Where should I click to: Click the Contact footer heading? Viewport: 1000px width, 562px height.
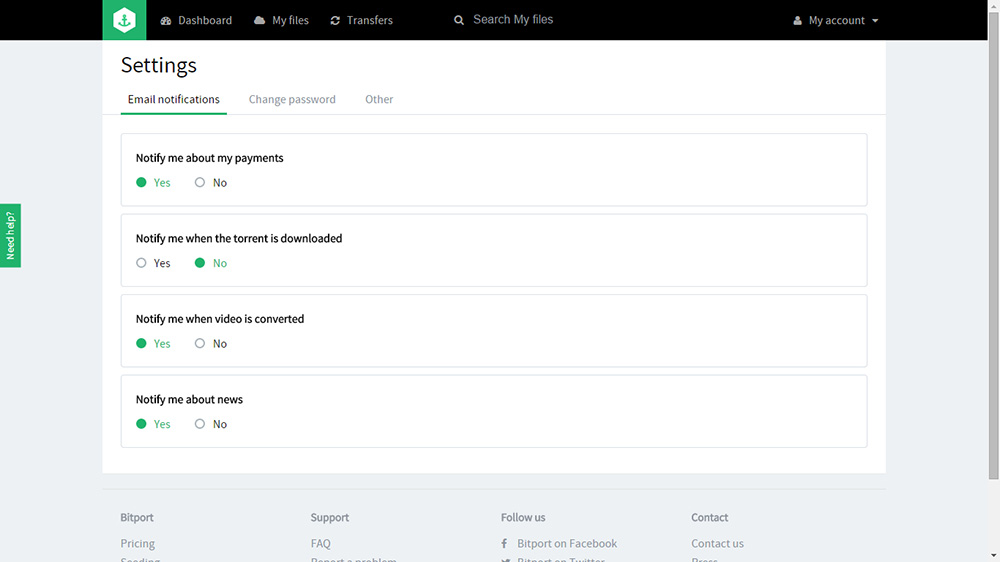click(x=710, y=517)
